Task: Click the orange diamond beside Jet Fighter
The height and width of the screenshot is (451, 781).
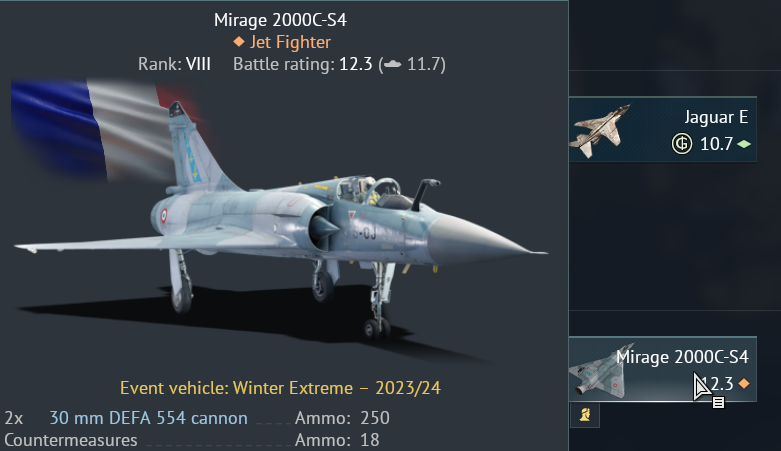Action: pos(239,42)
